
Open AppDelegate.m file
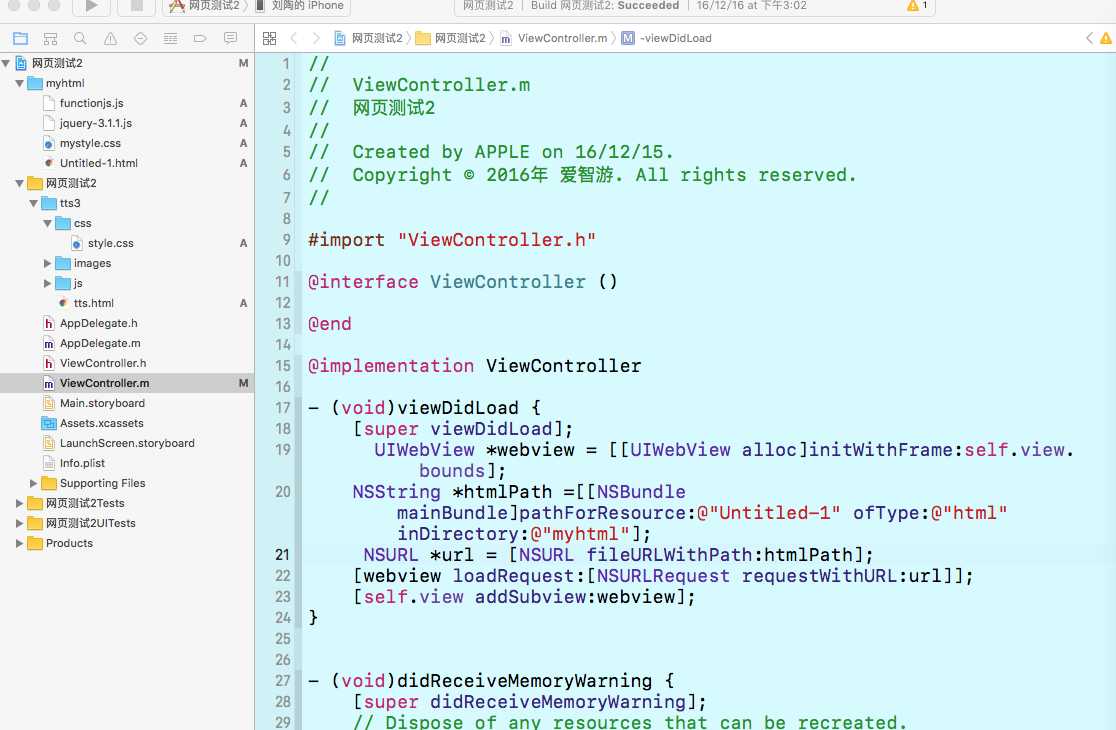tap(100, 343)
